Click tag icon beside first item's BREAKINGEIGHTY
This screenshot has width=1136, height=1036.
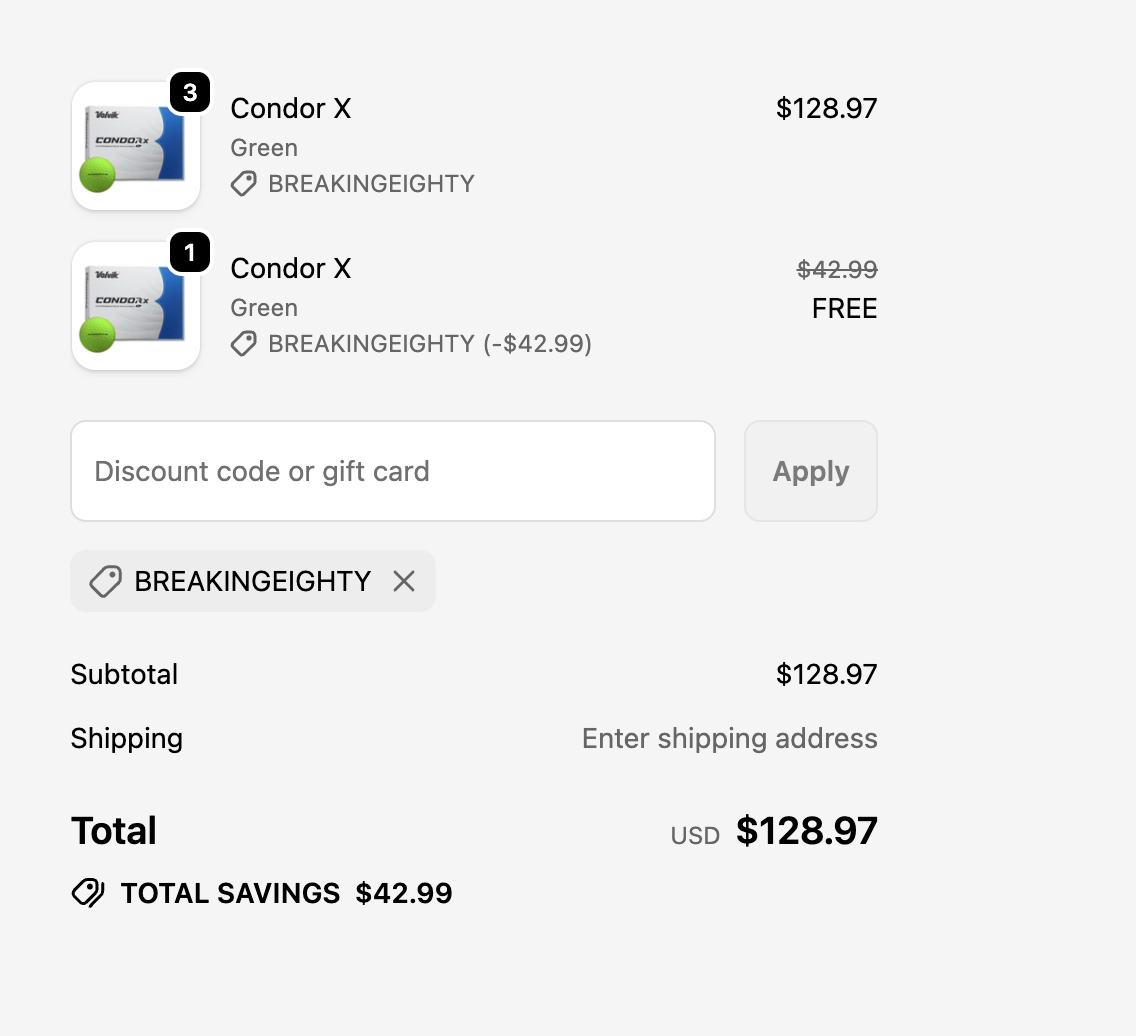(x=243, y=184)
